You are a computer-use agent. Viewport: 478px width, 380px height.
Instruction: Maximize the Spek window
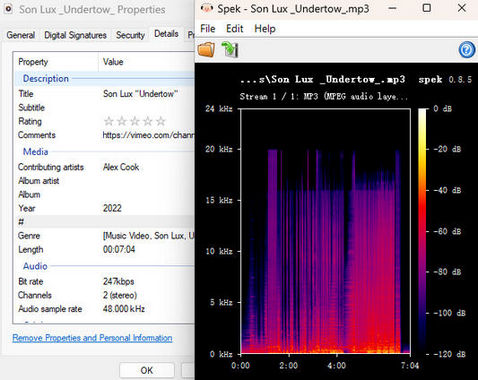pos(427,8)
